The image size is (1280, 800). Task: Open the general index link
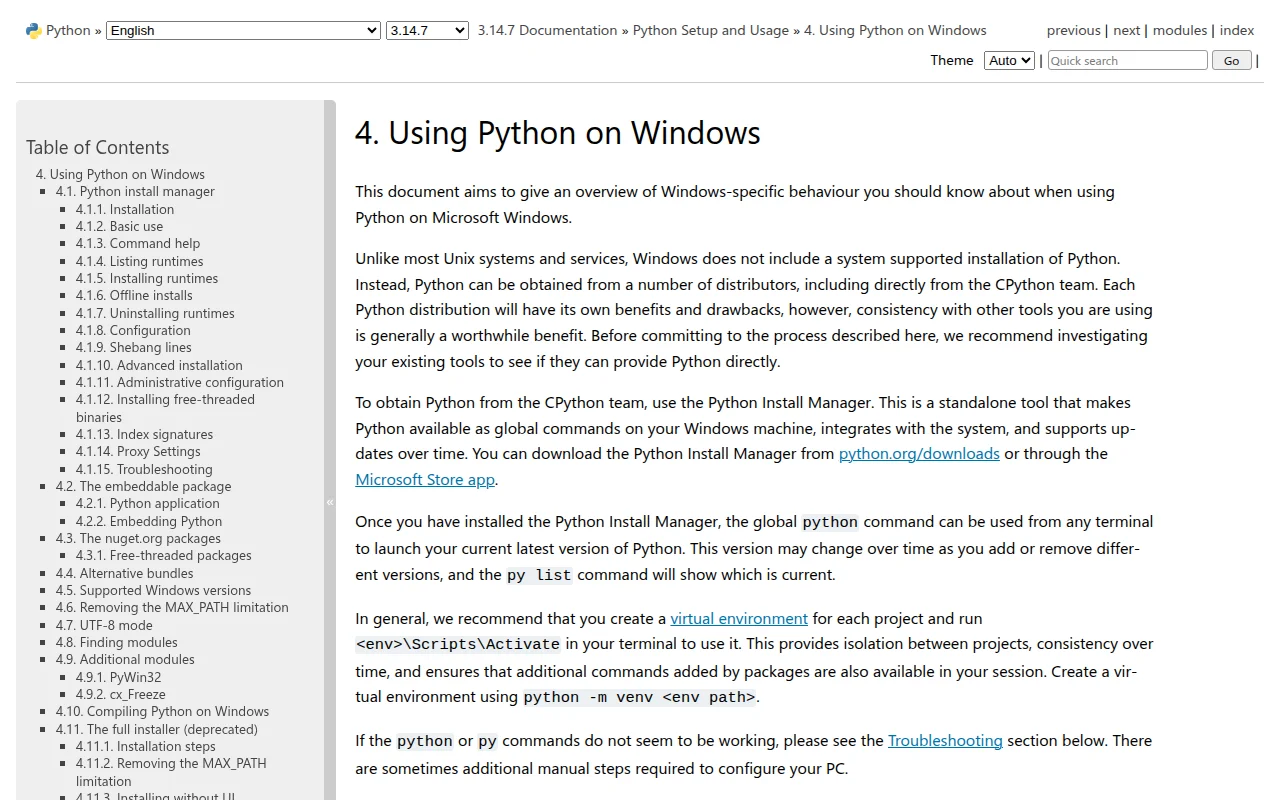pyautogui.click(x=1237, y=30)
